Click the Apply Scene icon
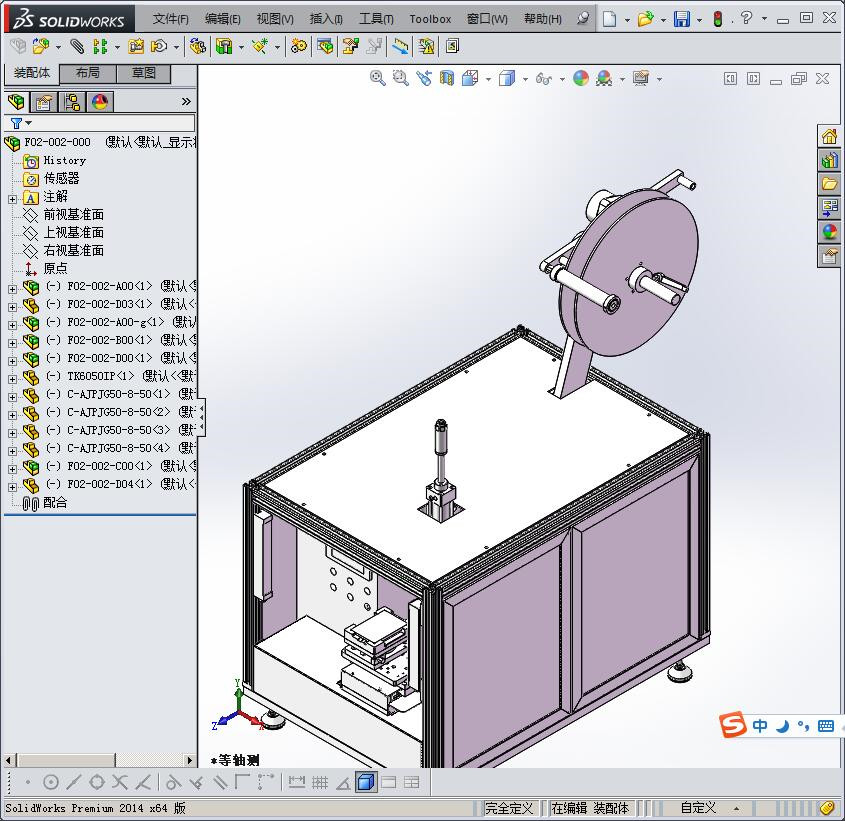The width and height of the screenshot is (845, 821). (604, 79)
